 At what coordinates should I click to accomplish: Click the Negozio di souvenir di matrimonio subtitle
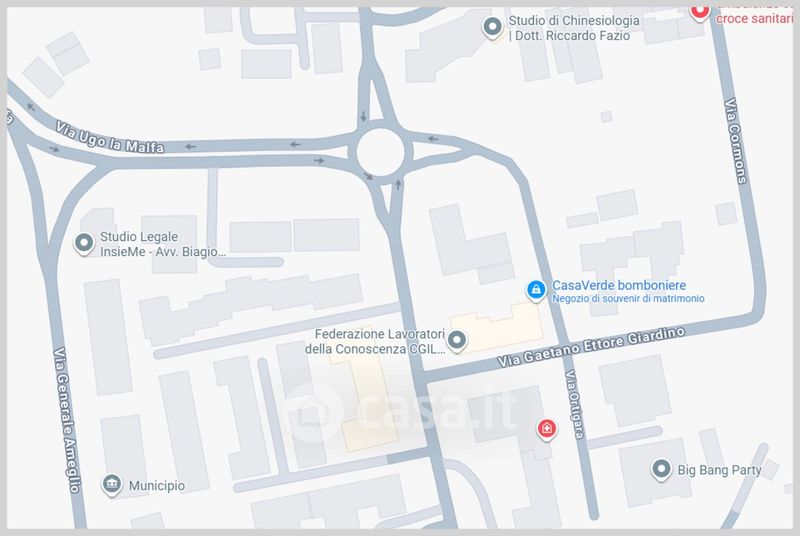(x=628, y=299)
